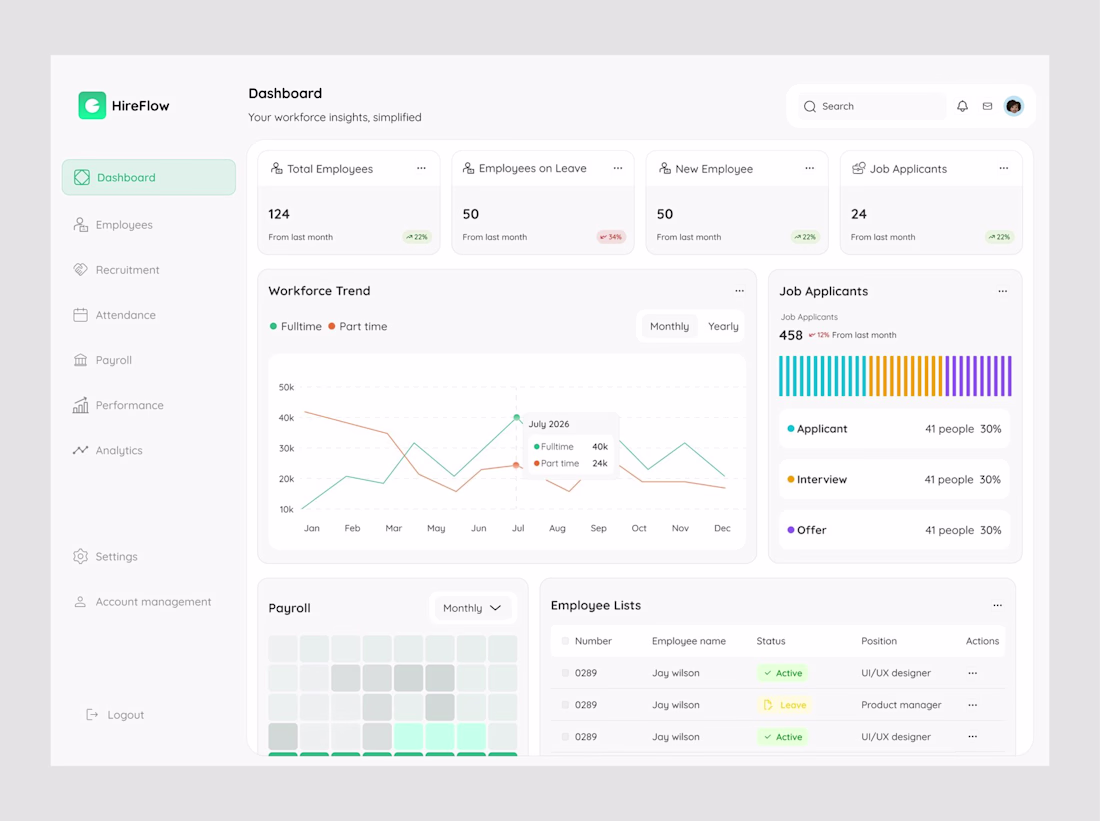Open the Attendance section

(126, 315)
